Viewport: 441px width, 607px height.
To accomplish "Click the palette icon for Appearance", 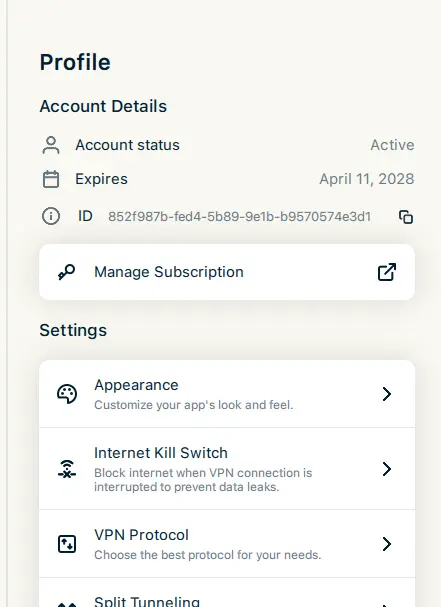I will [67, 394].
